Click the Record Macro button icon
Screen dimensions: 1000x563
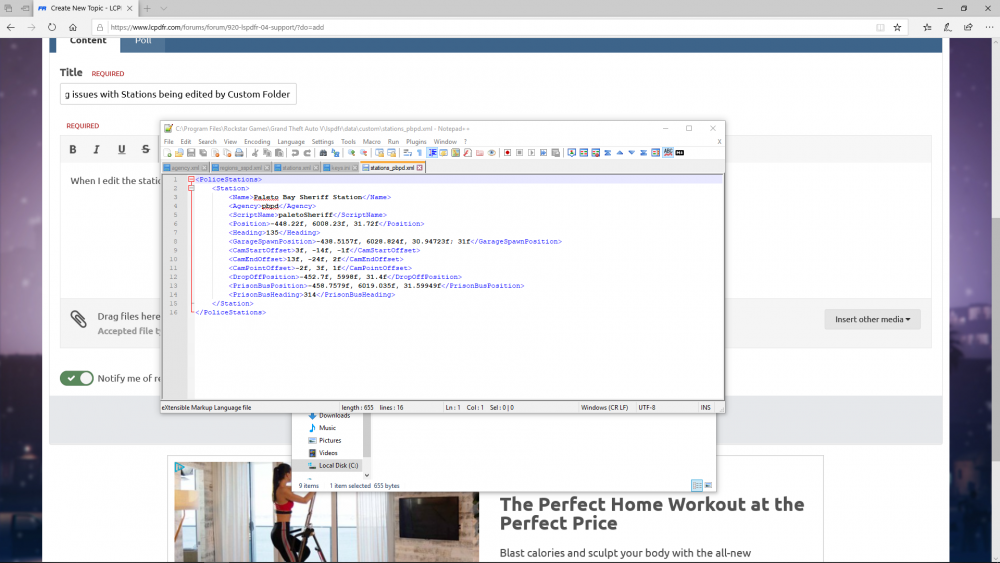[x=507, y=153]
